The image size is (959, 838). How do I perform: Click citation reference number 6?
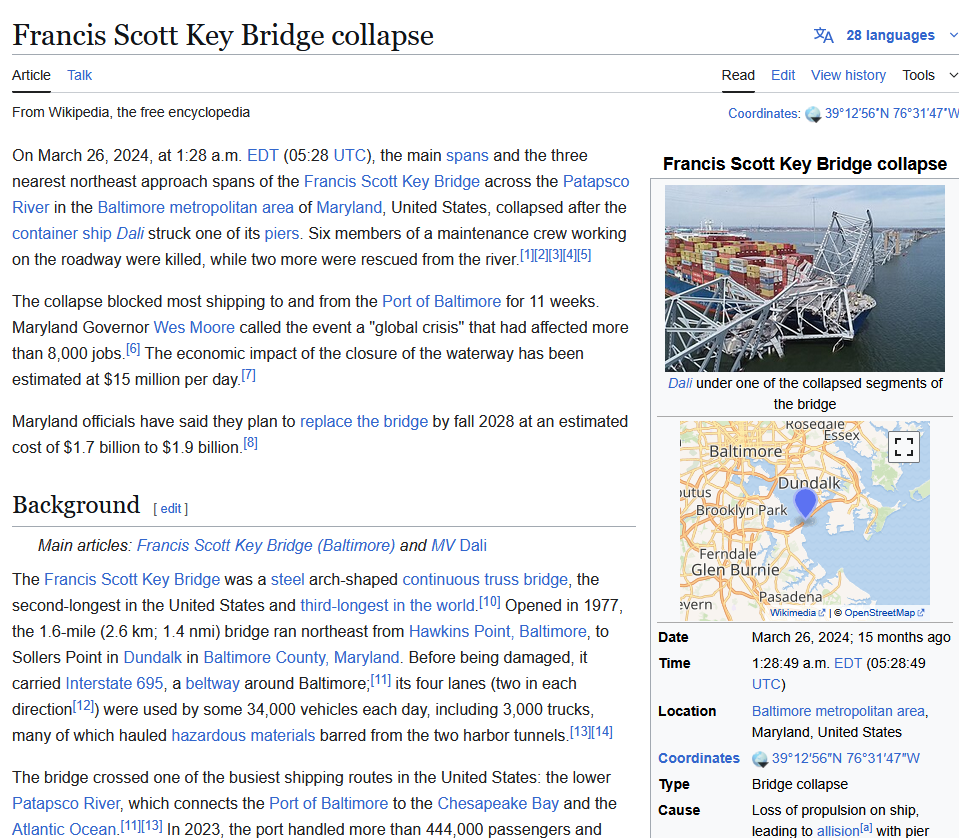(133, 349)
